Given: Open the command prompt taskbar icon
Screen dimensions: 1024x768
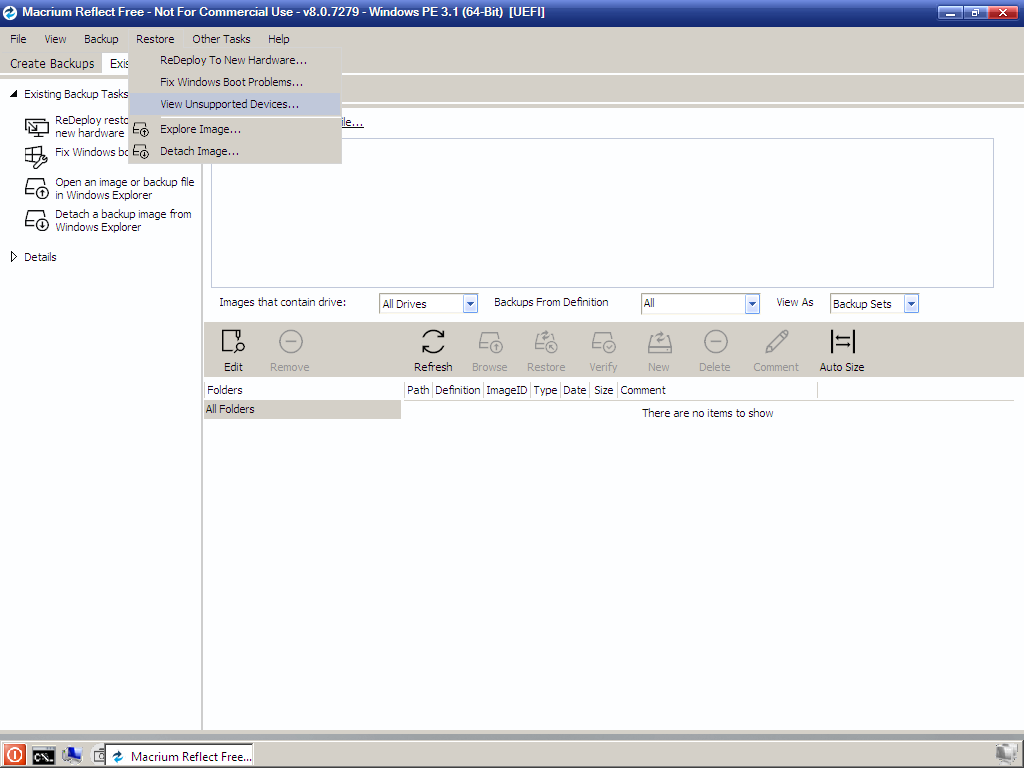Looking at the screenshot, I should tap(44, 756).
